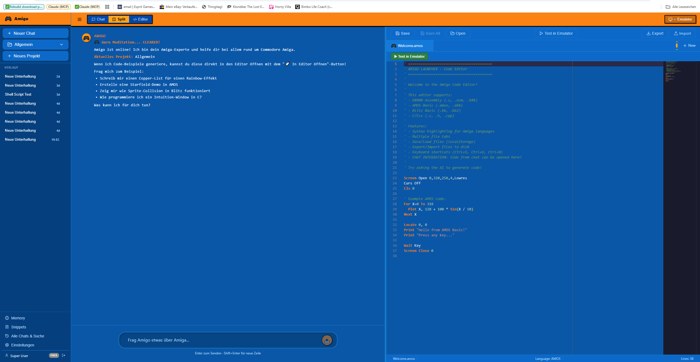Click the Amigo gamepad logo in the sidebar header
Screen dimensions: 700x362
[x=8, y=19]
